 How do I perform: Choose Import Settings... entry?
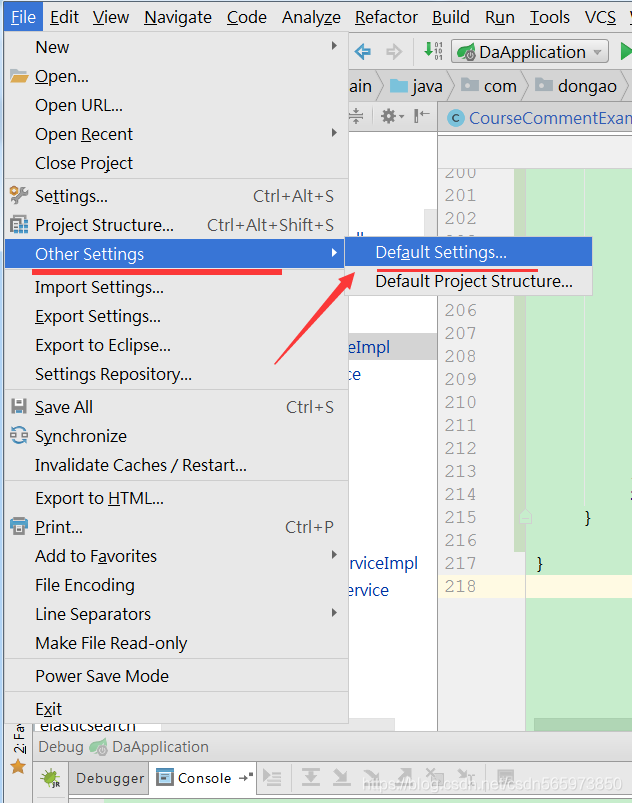tap(177, 287)
